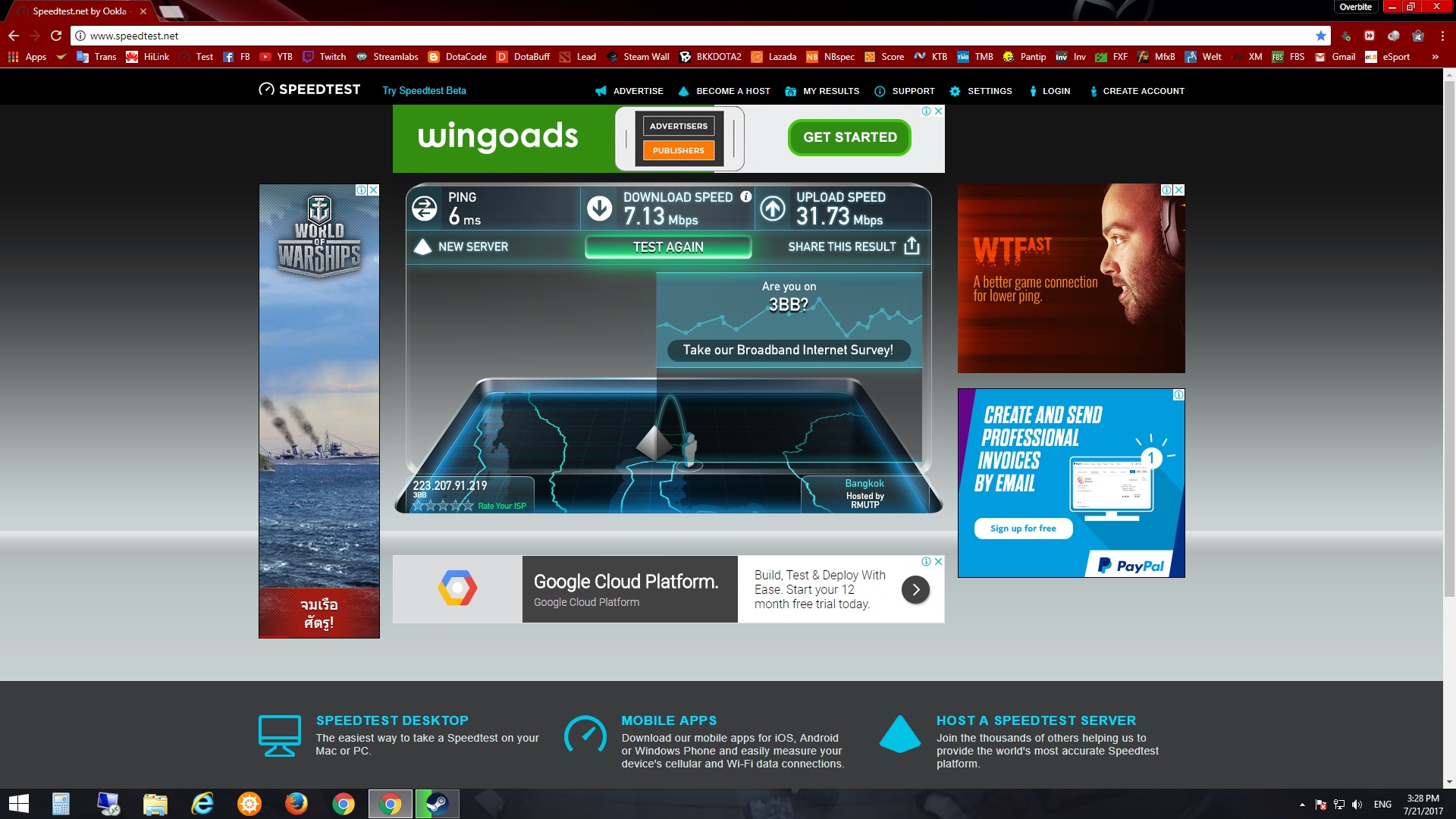The height and width of the screenshot is (819, 1456).
Task: Show more bookmarks overflow chevron
Action: pos(1435,57)
